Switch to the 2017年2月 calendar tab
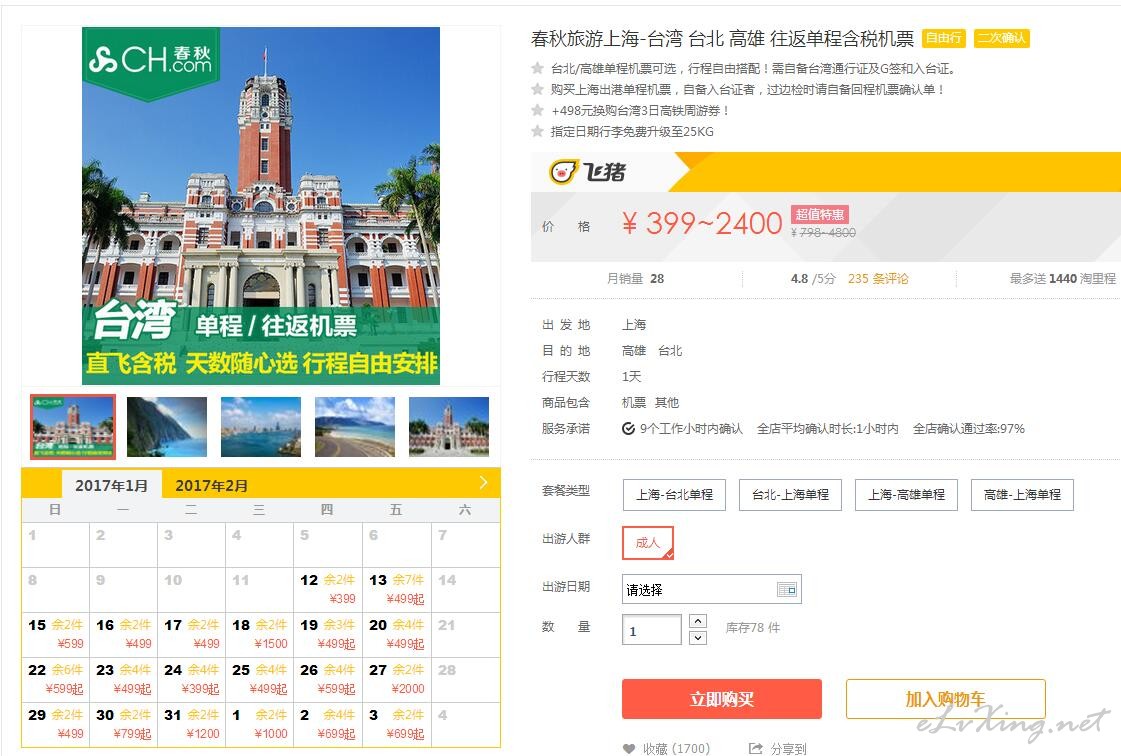 point(212,486)
